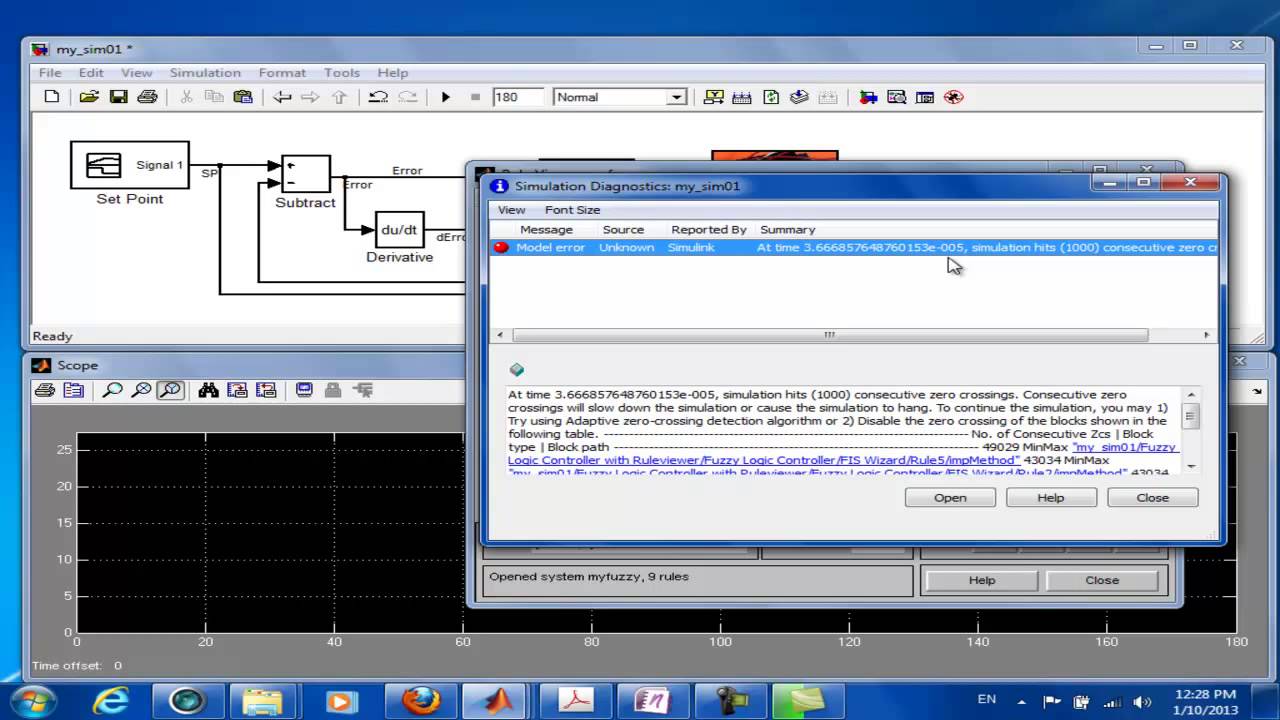
Task: Autoscale the Scope with binoculars icon
Action: pos(208,390)
